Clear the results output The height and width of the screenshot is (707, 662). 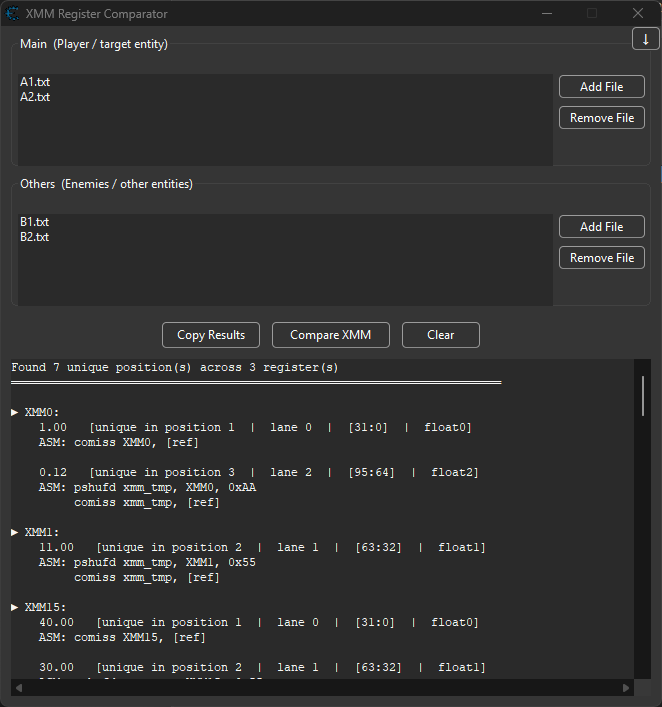point(441,335)
